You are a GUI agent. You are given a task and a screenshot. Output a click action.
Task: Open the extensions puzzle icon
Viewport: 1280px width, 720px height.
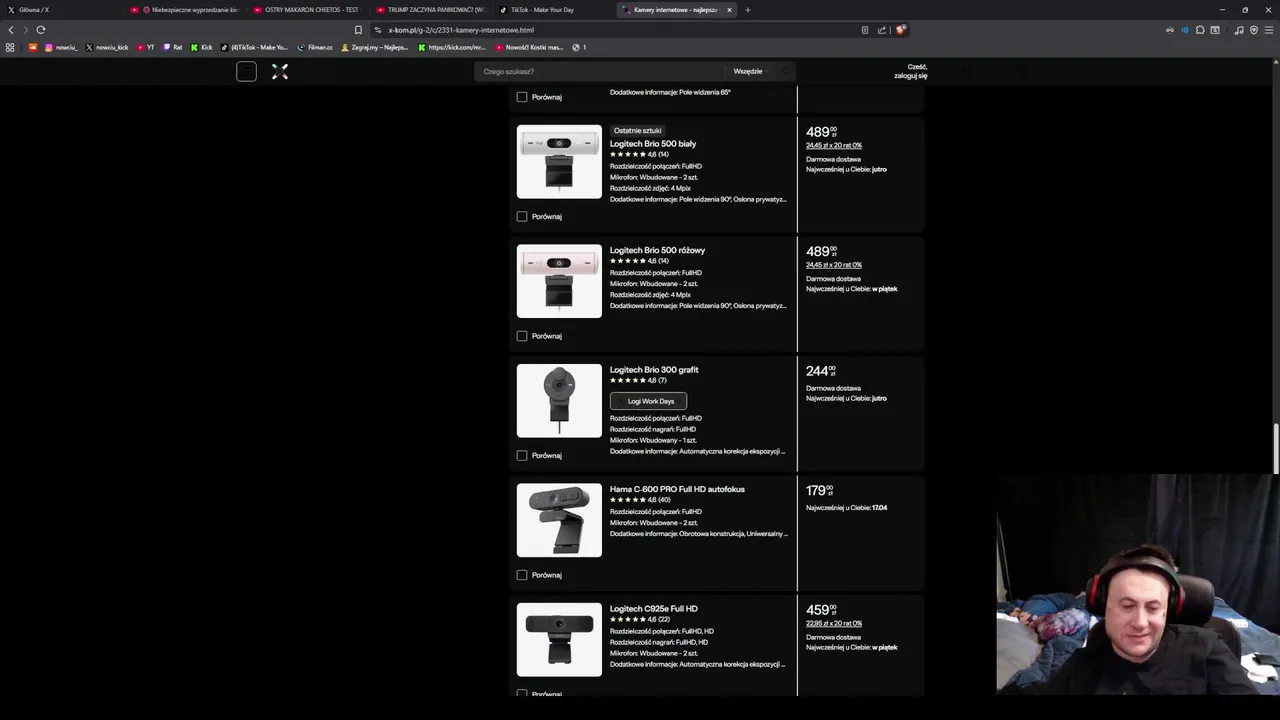click(1200, 30)
